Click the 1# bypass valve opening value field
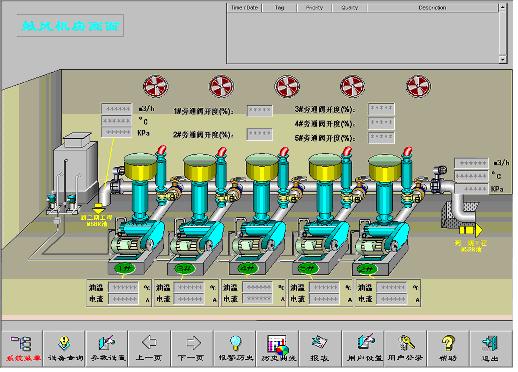Image resolution: width=518 pixels, height=372 pixels. pyautogui.click(x=259, y=110)
